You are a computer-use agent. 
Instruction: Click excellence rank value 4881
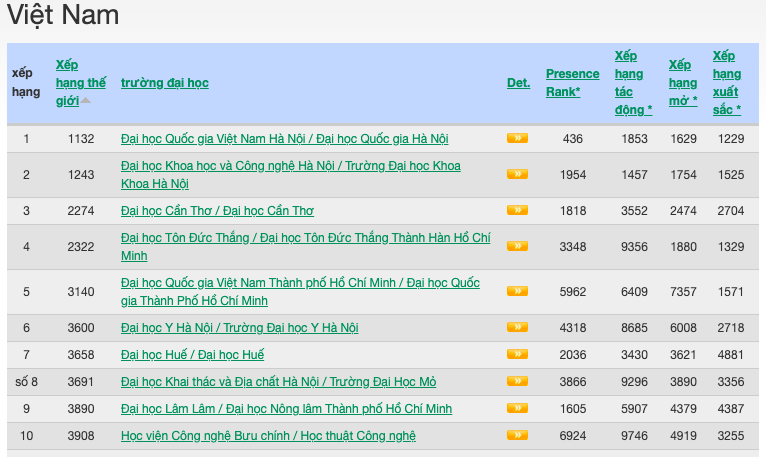click(731, 354)
